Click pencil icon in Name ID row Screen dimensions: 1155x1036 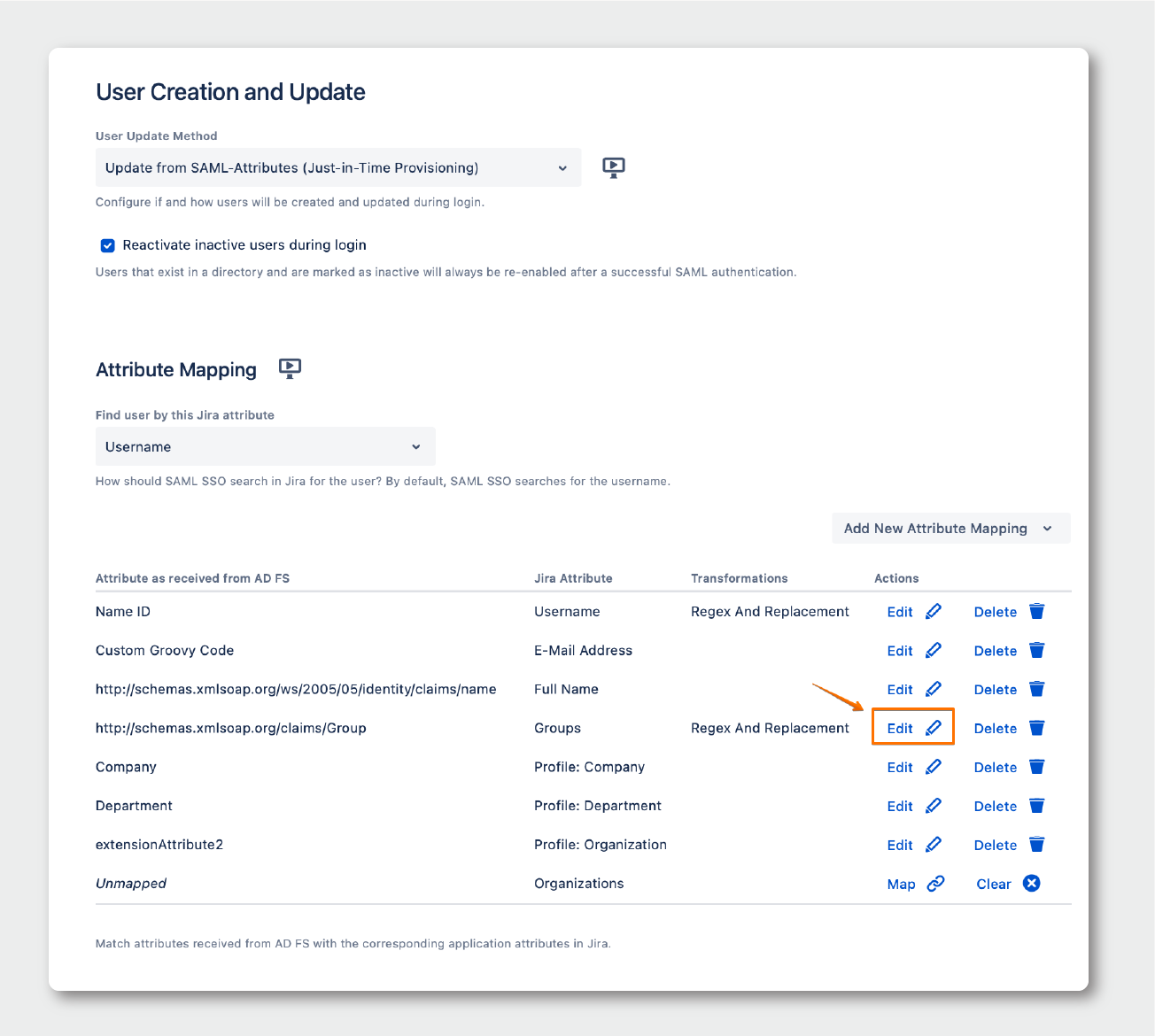tap(934, 611)
